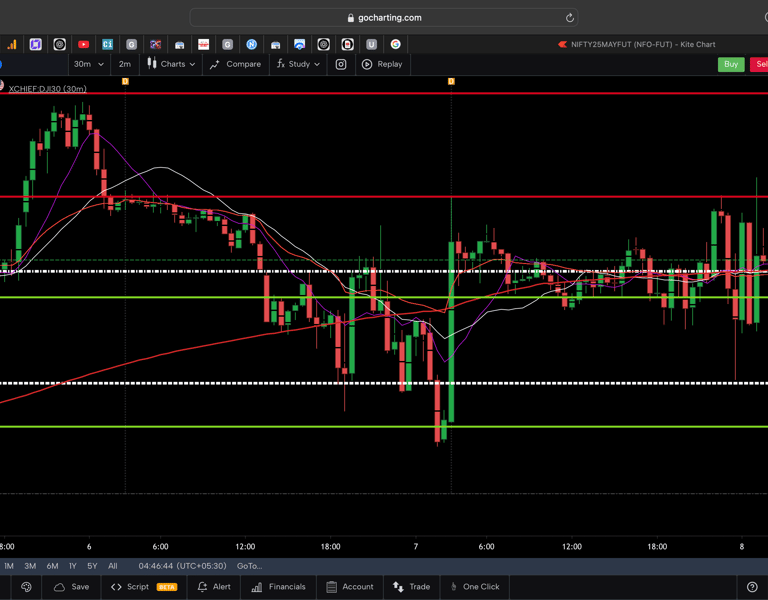
Task: Open the Google bookmark icon
Action: (x=395, y=45)
